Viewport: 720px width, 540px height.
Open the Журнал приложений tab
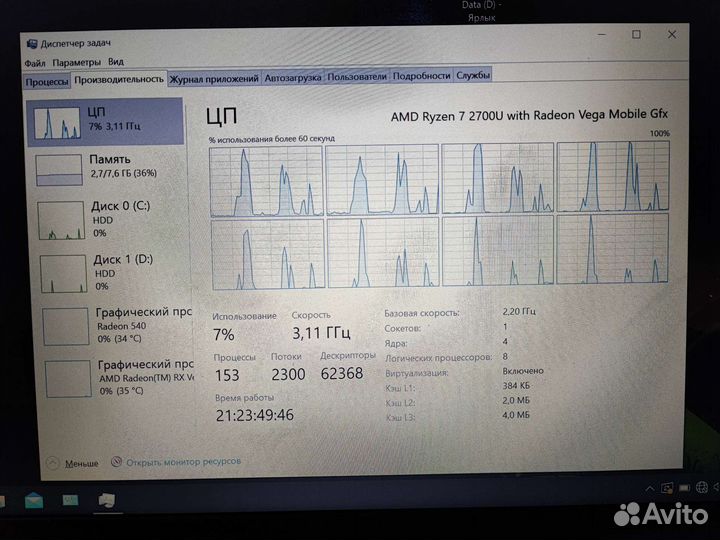coord(214,79)
